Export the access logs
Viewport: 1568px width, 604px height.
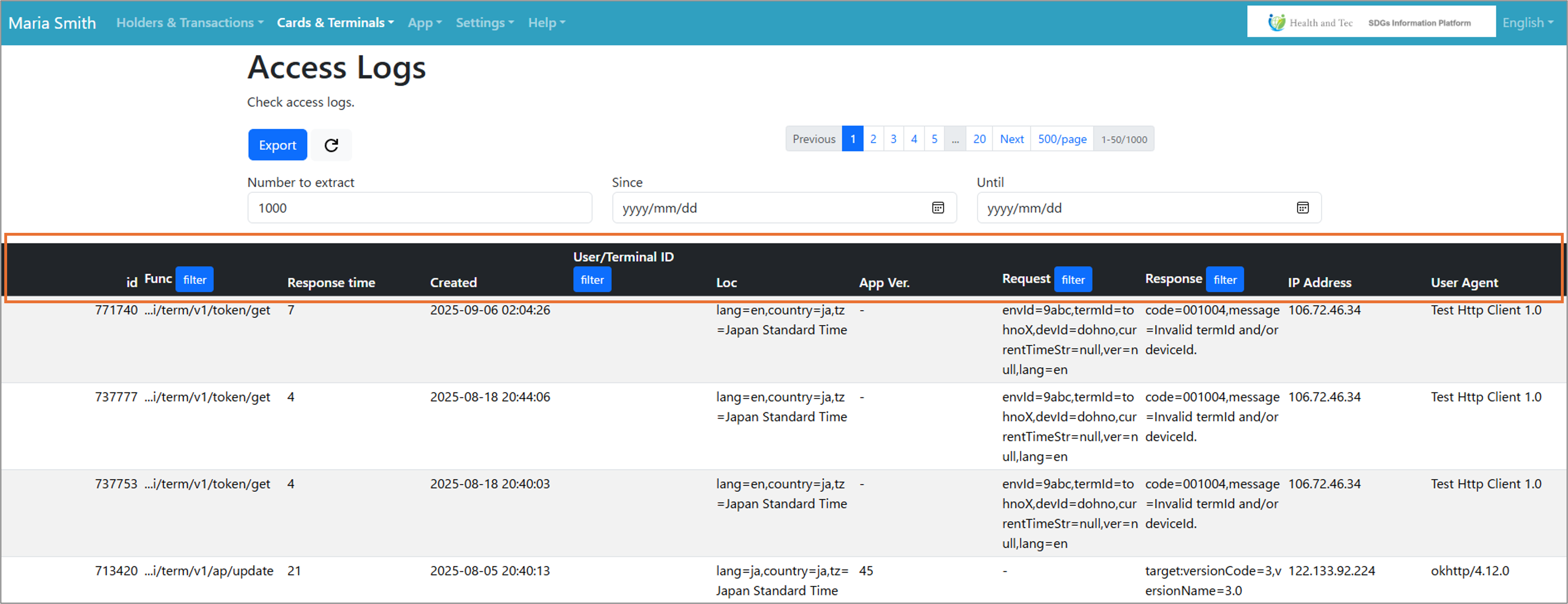click(277, 145)
